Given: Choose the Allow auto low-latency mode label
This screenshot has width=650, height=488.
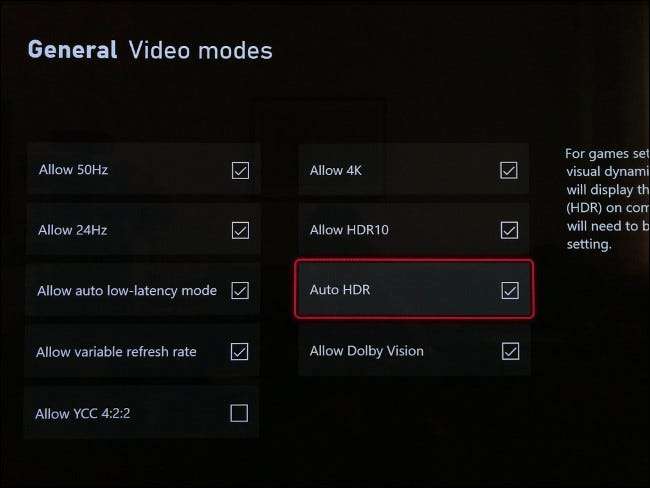Looking at the screenshot, I should (127, 291).
